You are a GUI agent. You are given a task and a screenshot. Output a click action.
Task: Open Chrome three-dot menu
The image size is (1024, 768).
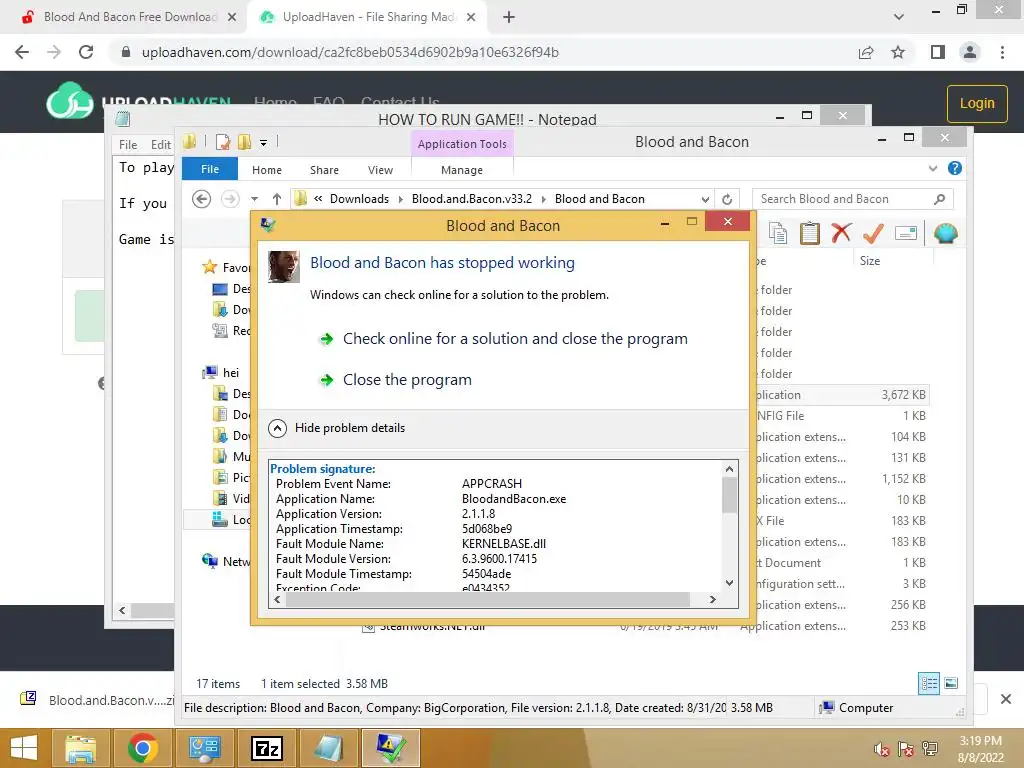coord(1002,52)
